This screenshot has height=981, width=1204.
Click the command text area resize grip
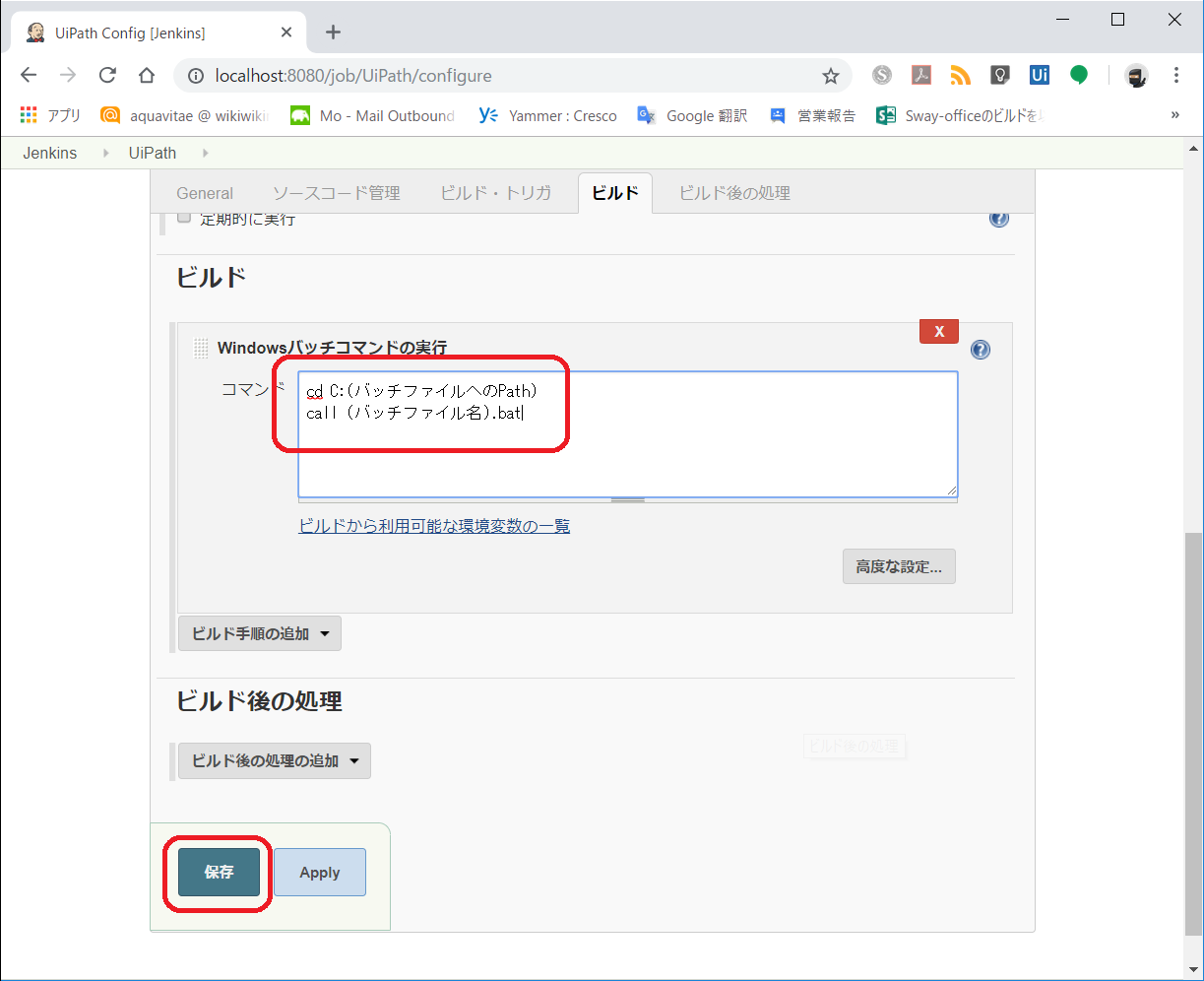[x=950, y=490]
